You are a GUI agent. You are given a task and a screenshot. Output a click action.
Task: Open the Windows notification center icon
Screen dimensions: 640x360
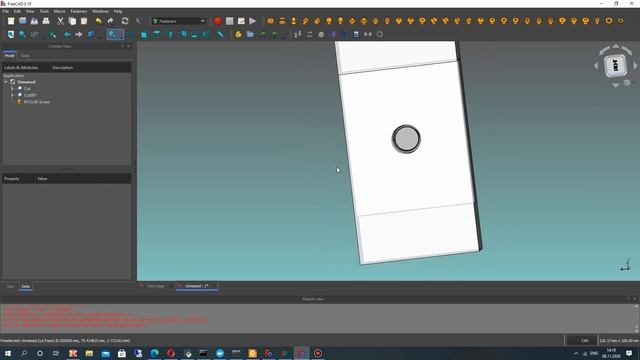tap(629, 353)
